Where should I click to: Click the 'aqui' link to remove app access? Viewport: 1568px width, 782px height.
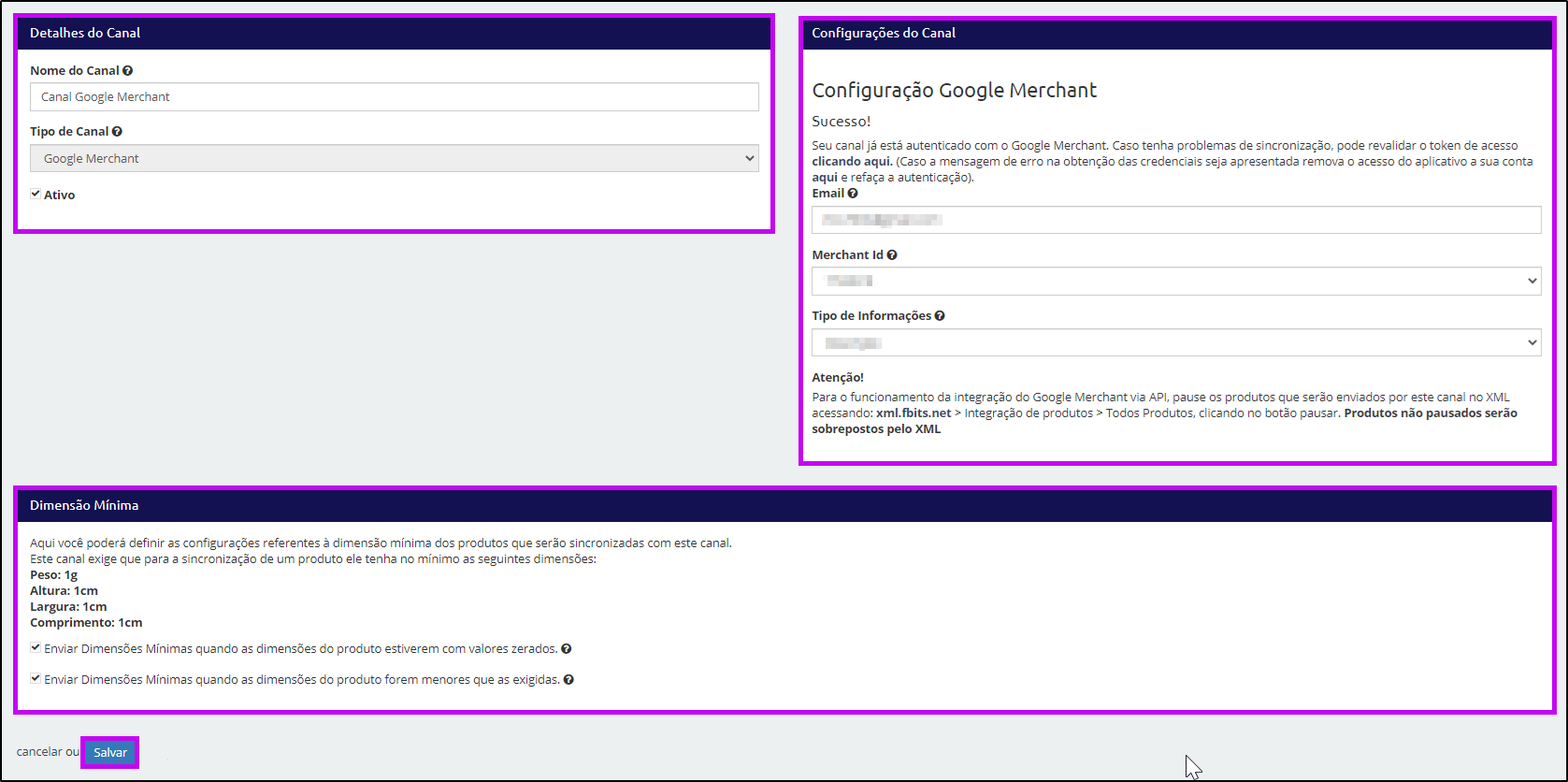click(825, 178)
